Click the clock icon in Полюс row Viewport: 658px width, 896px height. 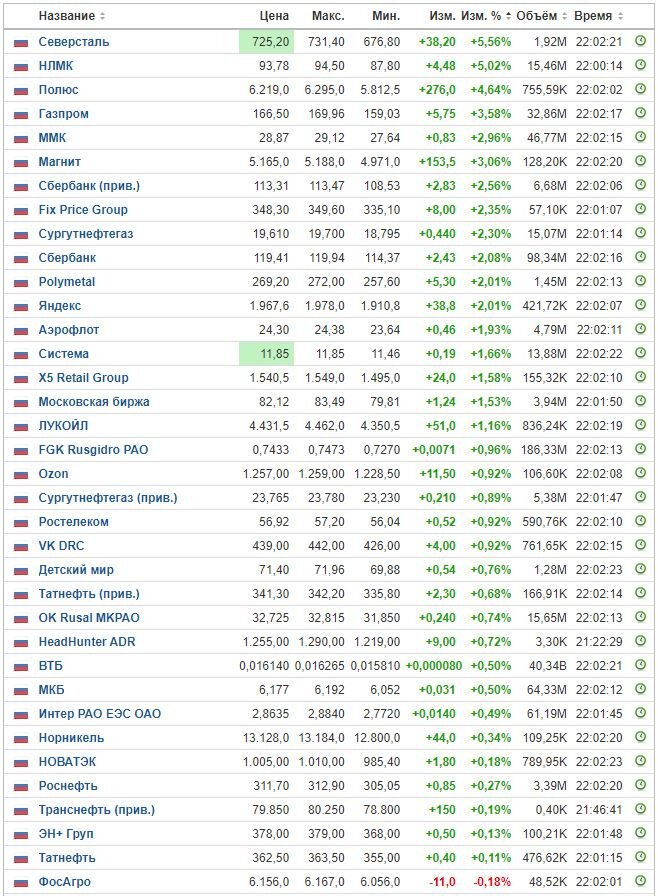click(640, 89)
